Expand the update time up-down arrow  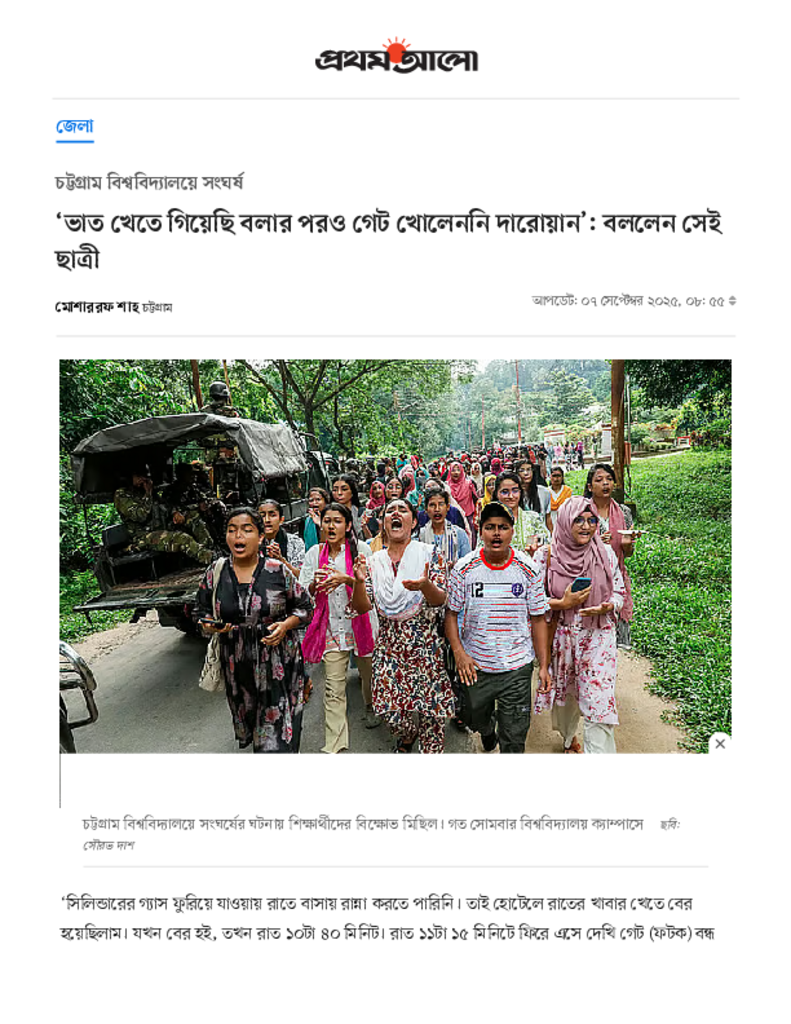732,301
